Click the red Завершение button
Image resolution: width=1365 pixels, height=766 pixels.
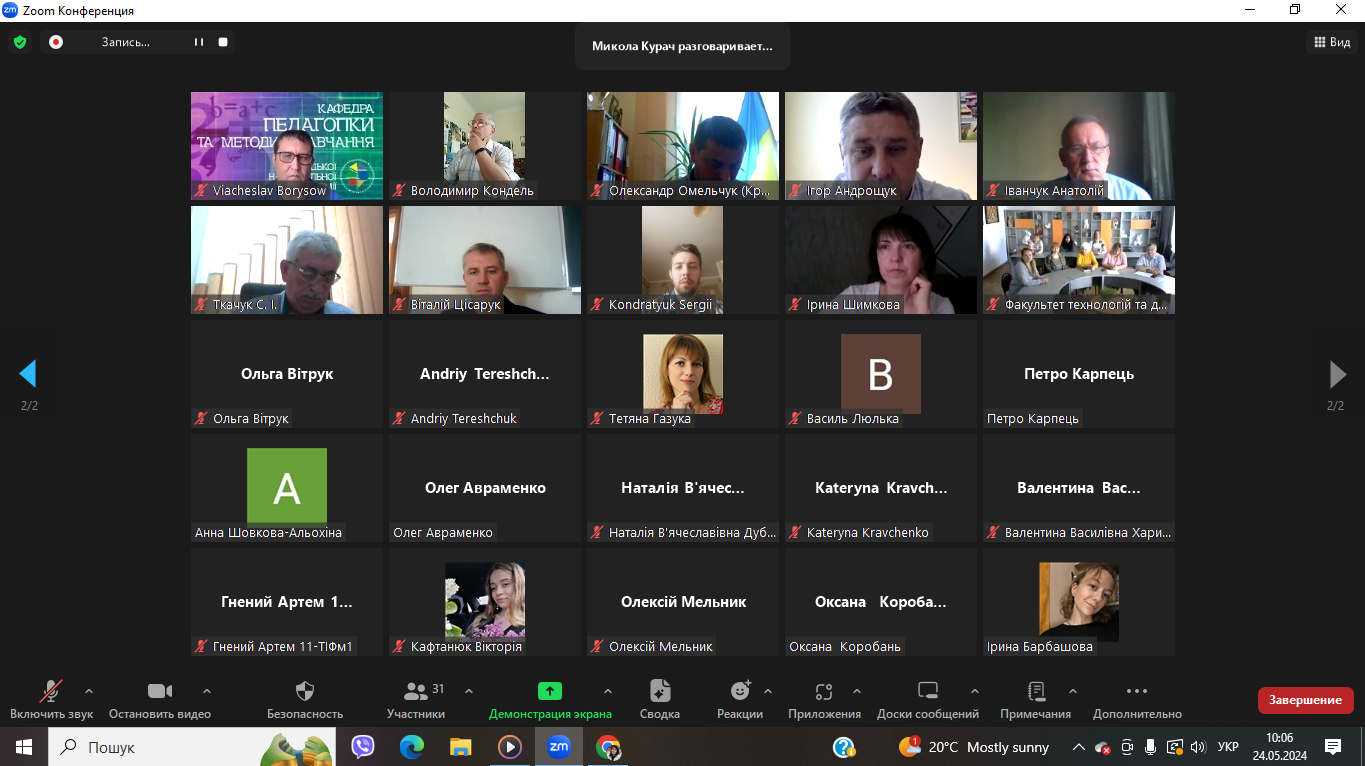click(x=1305, y=700)
